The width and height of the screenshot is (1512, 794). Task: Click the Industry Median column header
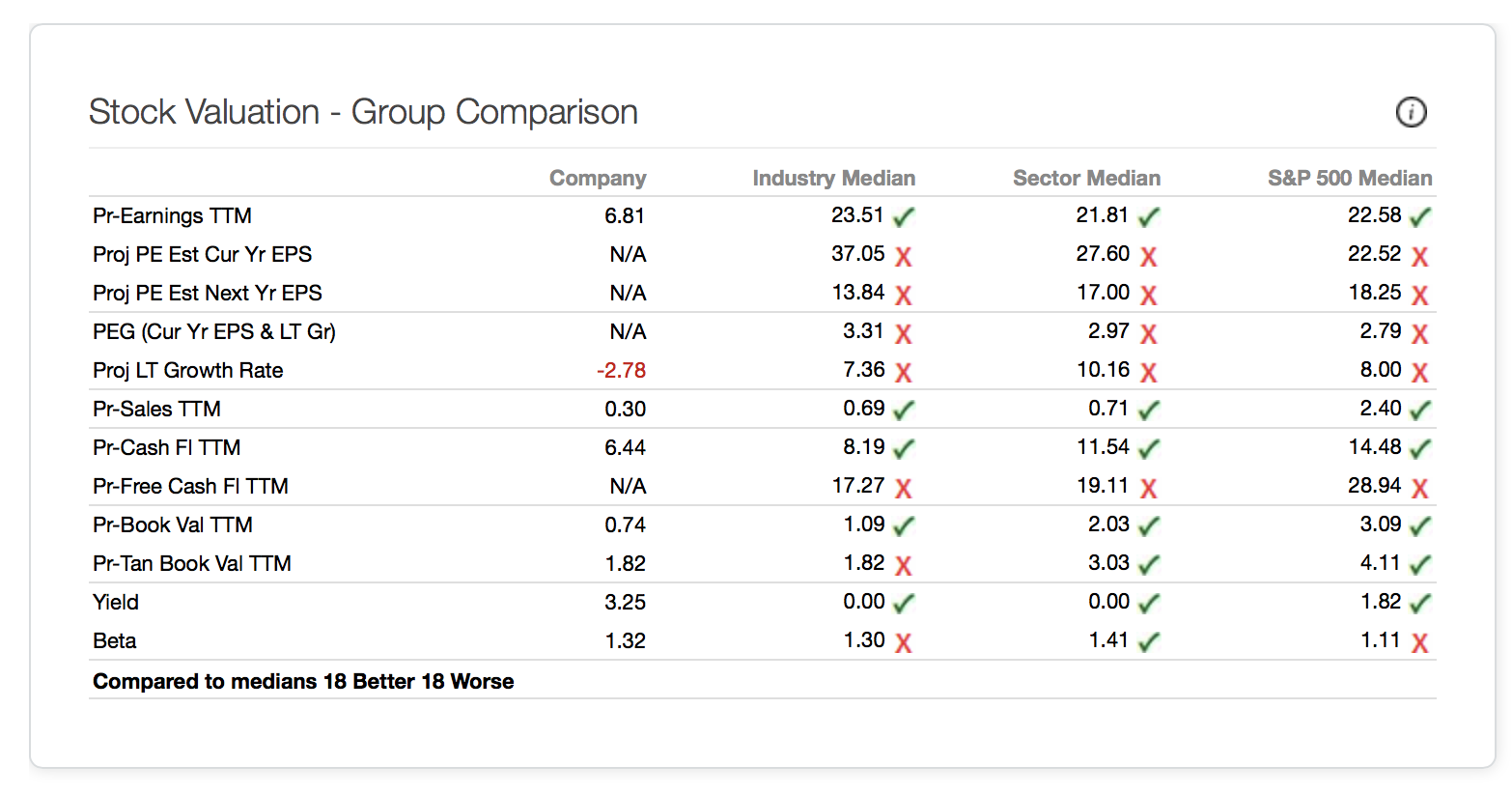point(833,178)
